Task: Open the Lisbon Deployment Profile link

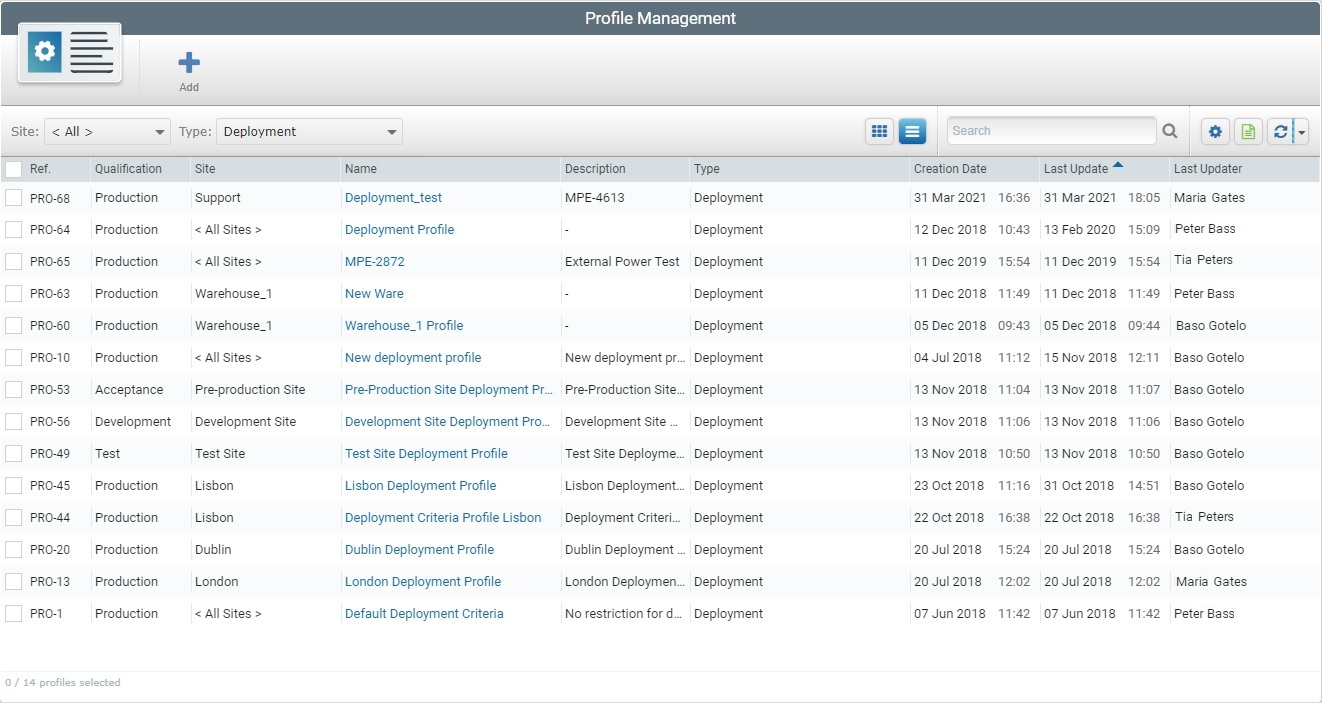Action: [x=420, y=485]
